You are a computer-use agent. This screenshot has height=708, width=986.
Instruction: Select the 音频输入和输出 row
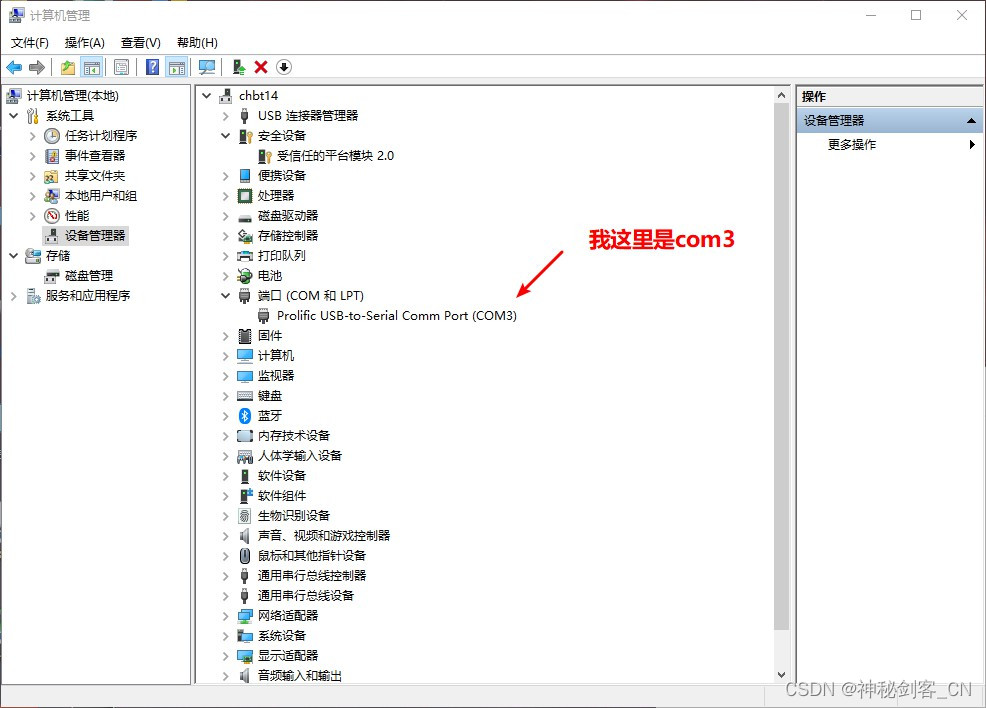point(299,676)
